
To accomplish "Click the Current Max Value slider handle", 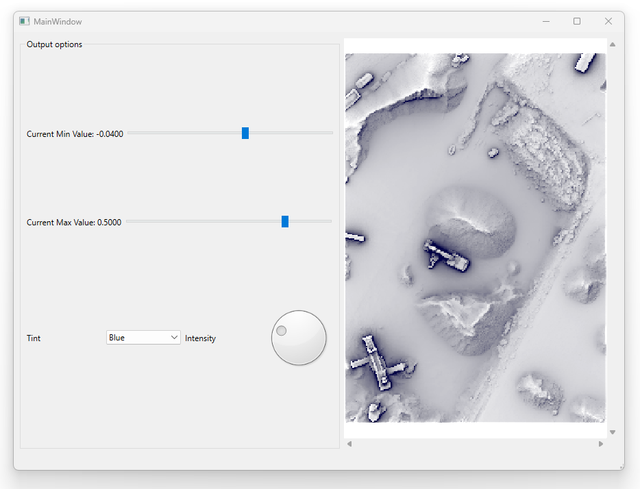I will click(x=285, y=222).
